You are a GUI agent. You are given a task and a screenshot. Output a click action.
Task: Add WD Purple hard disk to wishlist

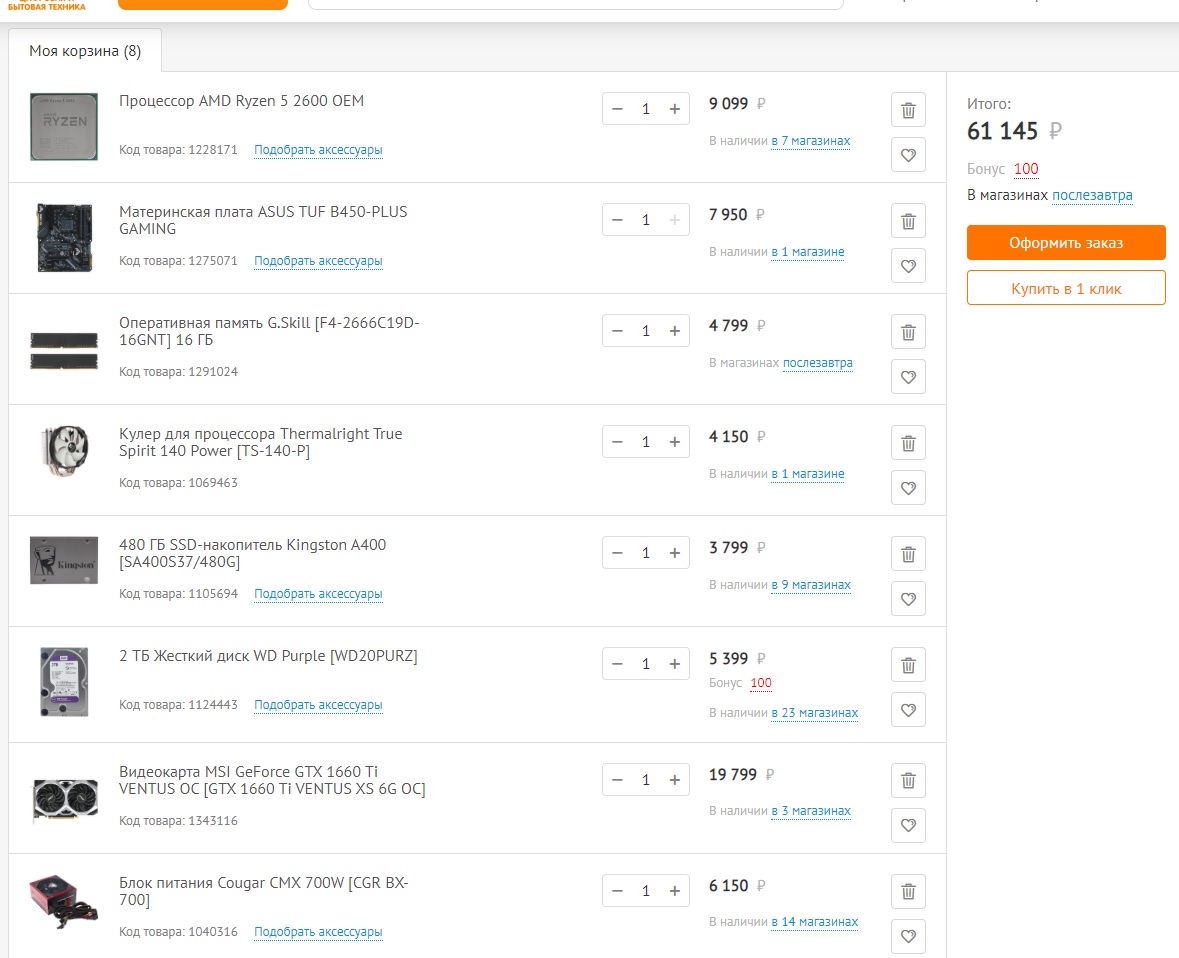[908, 710]
